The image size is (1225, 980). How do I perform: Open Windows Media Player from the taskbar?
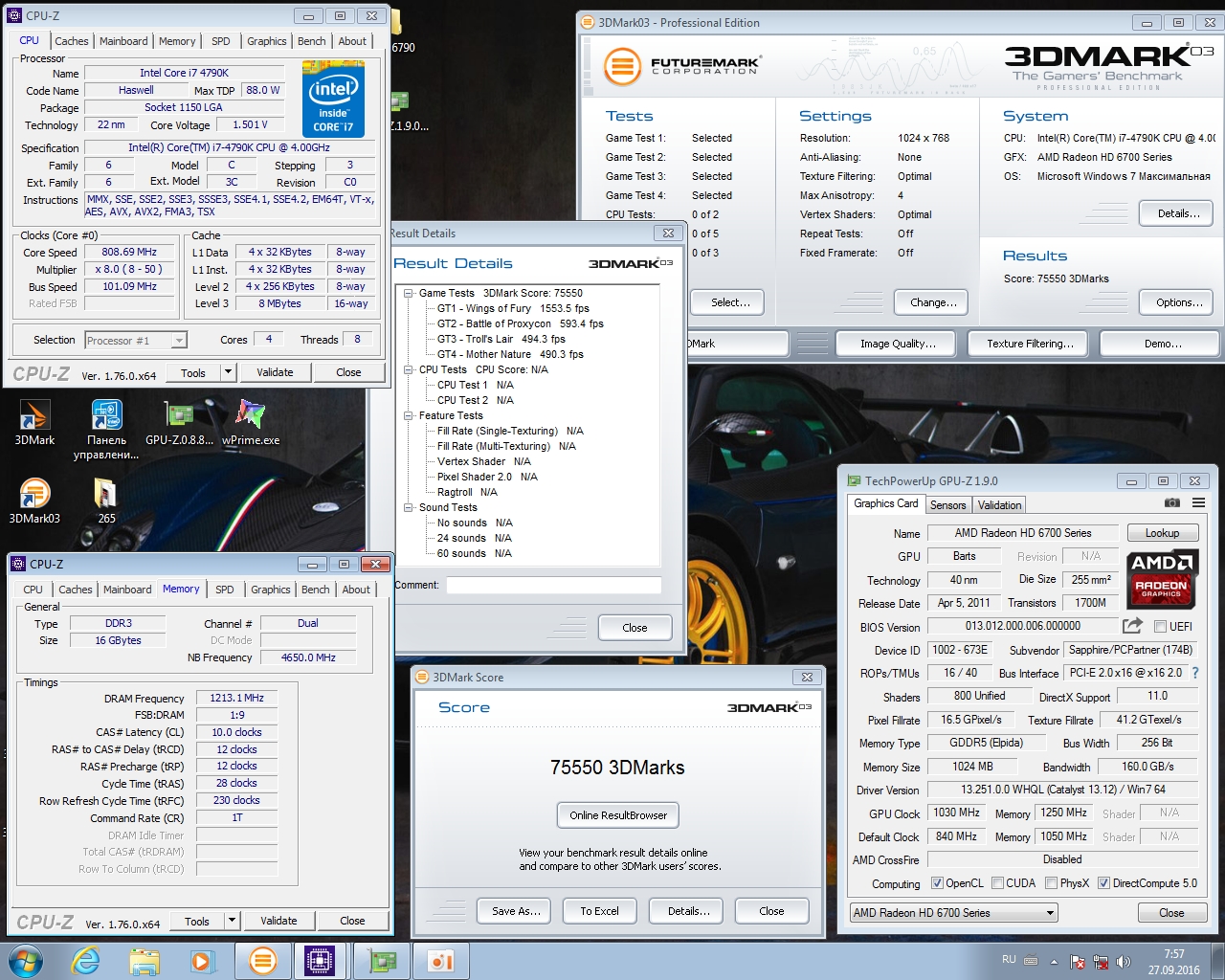(x=202, y=961)
